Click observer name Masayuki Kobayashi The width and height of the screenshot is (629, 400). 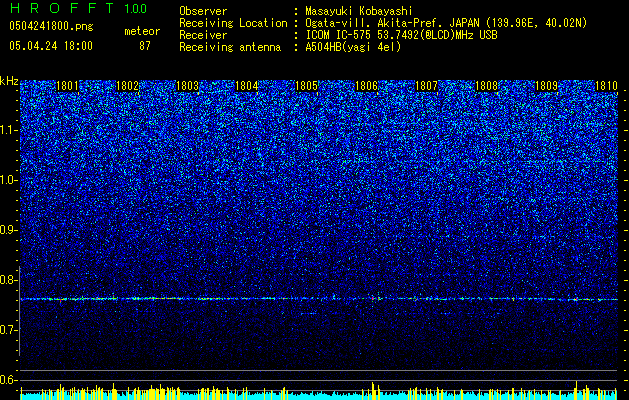click(x=359, y=11)
